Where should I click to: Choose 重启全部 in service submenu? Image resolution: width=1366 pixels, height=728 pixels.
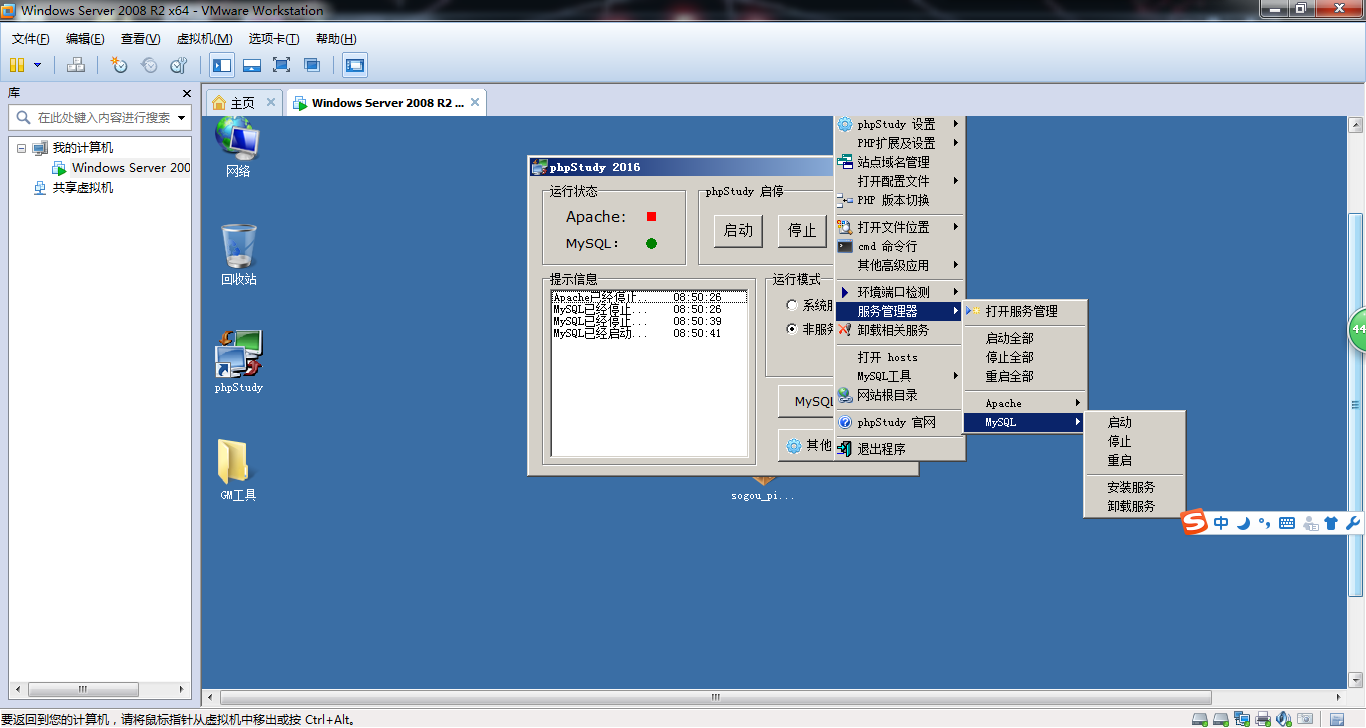[1025, 376]
